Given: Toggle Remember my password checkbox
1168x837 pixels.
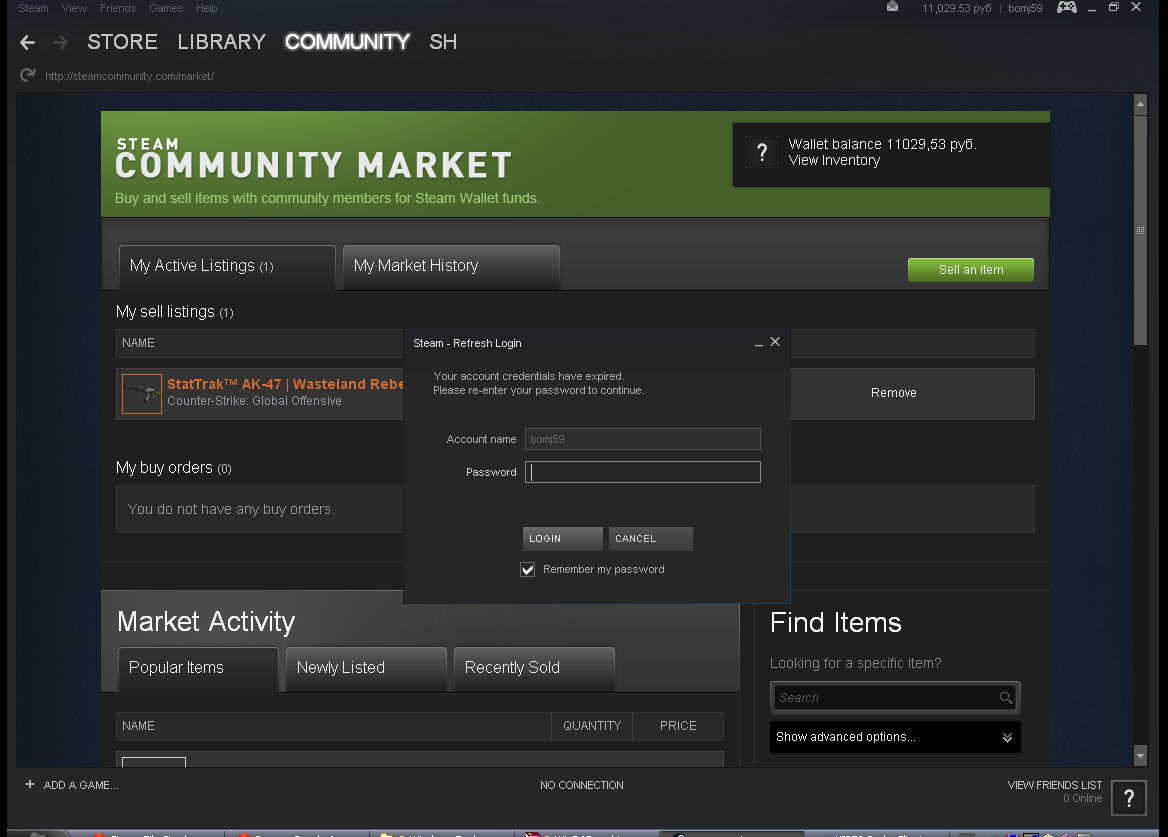Looking at the screenshot, I should coord(527,570).
